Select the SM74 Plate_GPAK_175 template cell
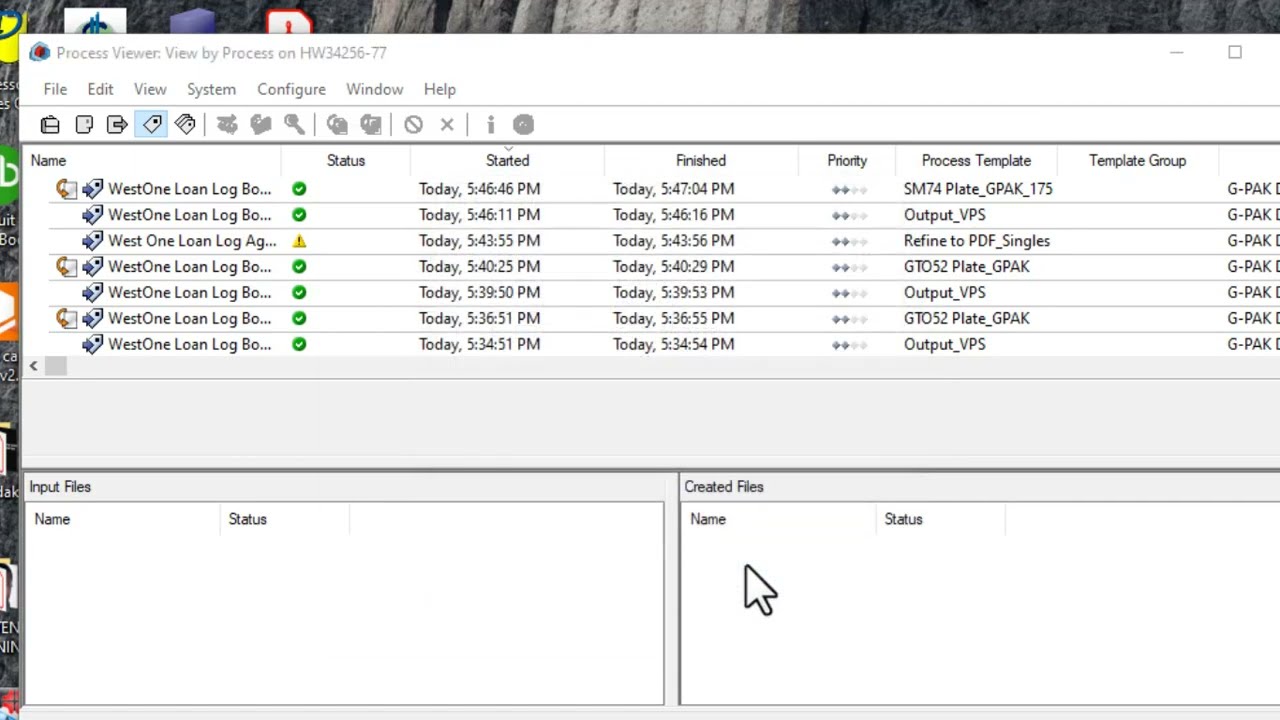 click(x=978, y=188)
